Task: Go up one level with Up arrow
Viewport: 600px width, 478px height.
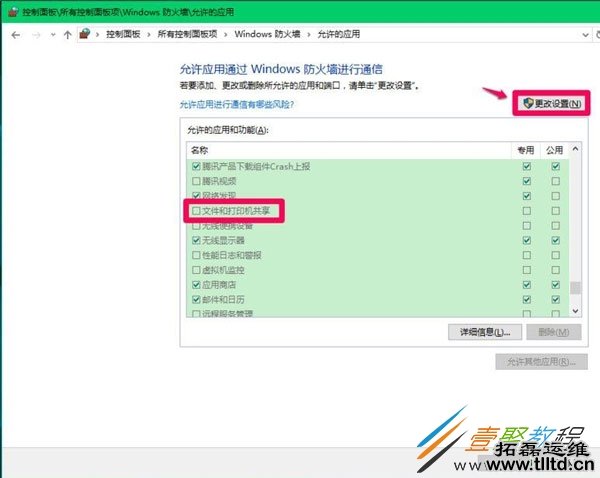Action: click(68, 35)
